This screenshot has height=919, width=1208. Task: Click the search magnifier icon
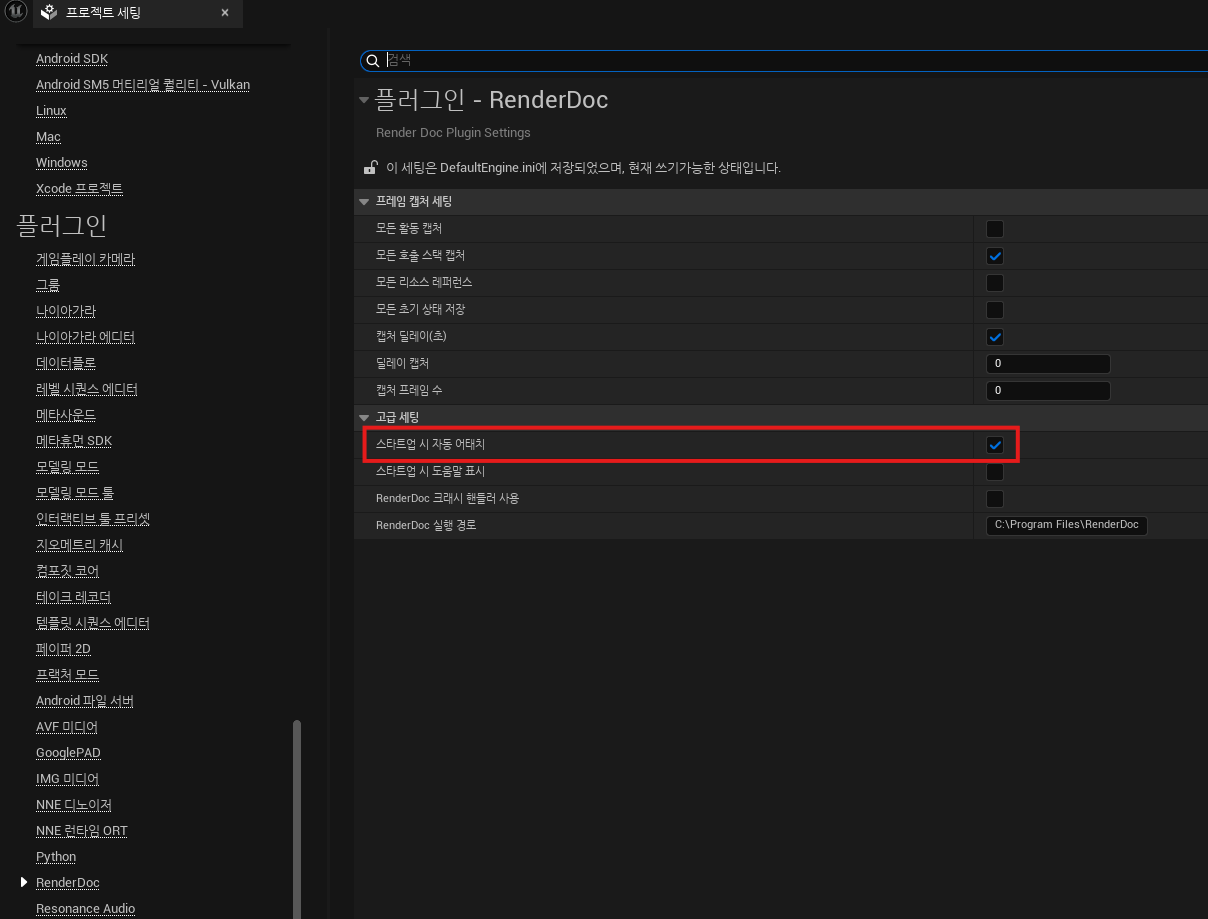coord(372,61)
